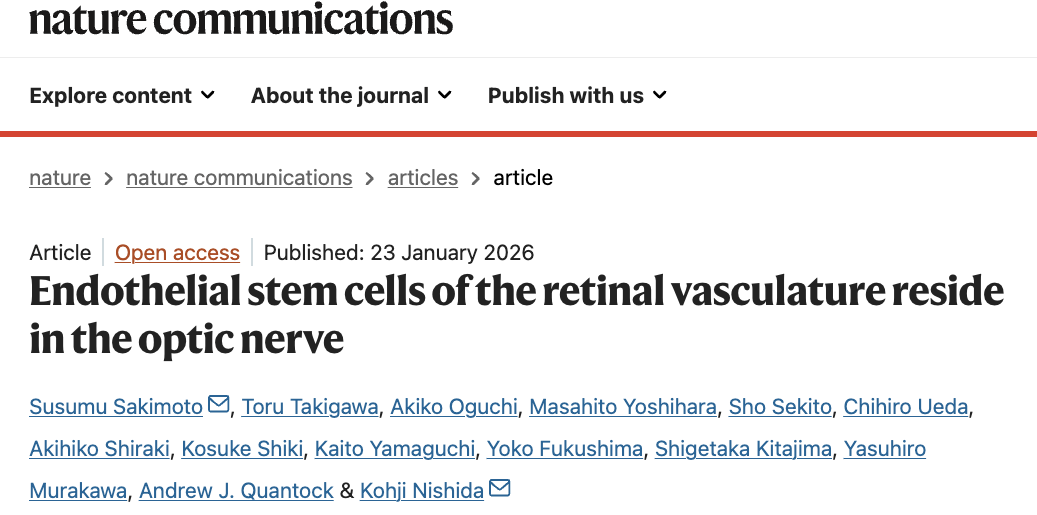The width and height of the screenshot is (1037, 515).
Task: Open nature communications breadcrumb link
Action: tap(239, 178)
